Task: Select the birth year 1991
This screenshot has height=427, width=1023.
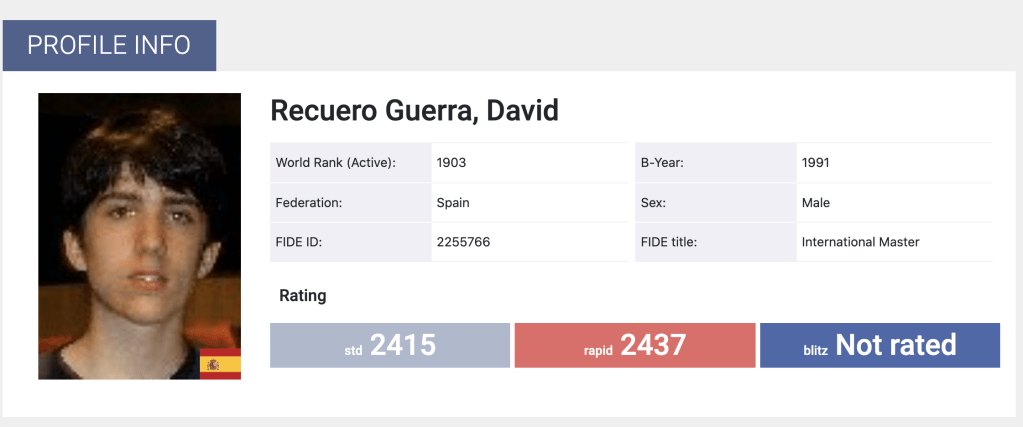Action: (816, 163)
